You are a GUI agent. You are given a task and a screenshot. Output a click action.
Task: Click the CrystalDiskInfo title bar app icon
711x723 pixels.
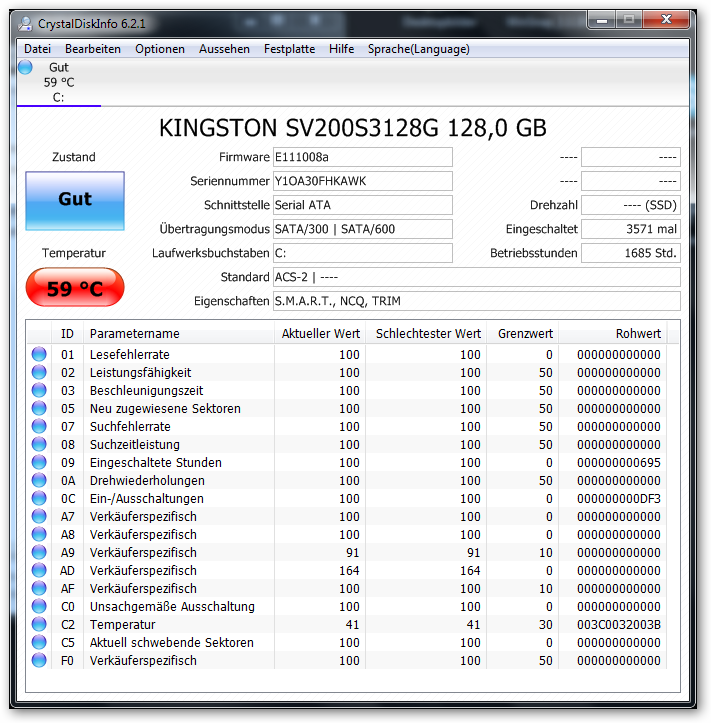[25, 24]
